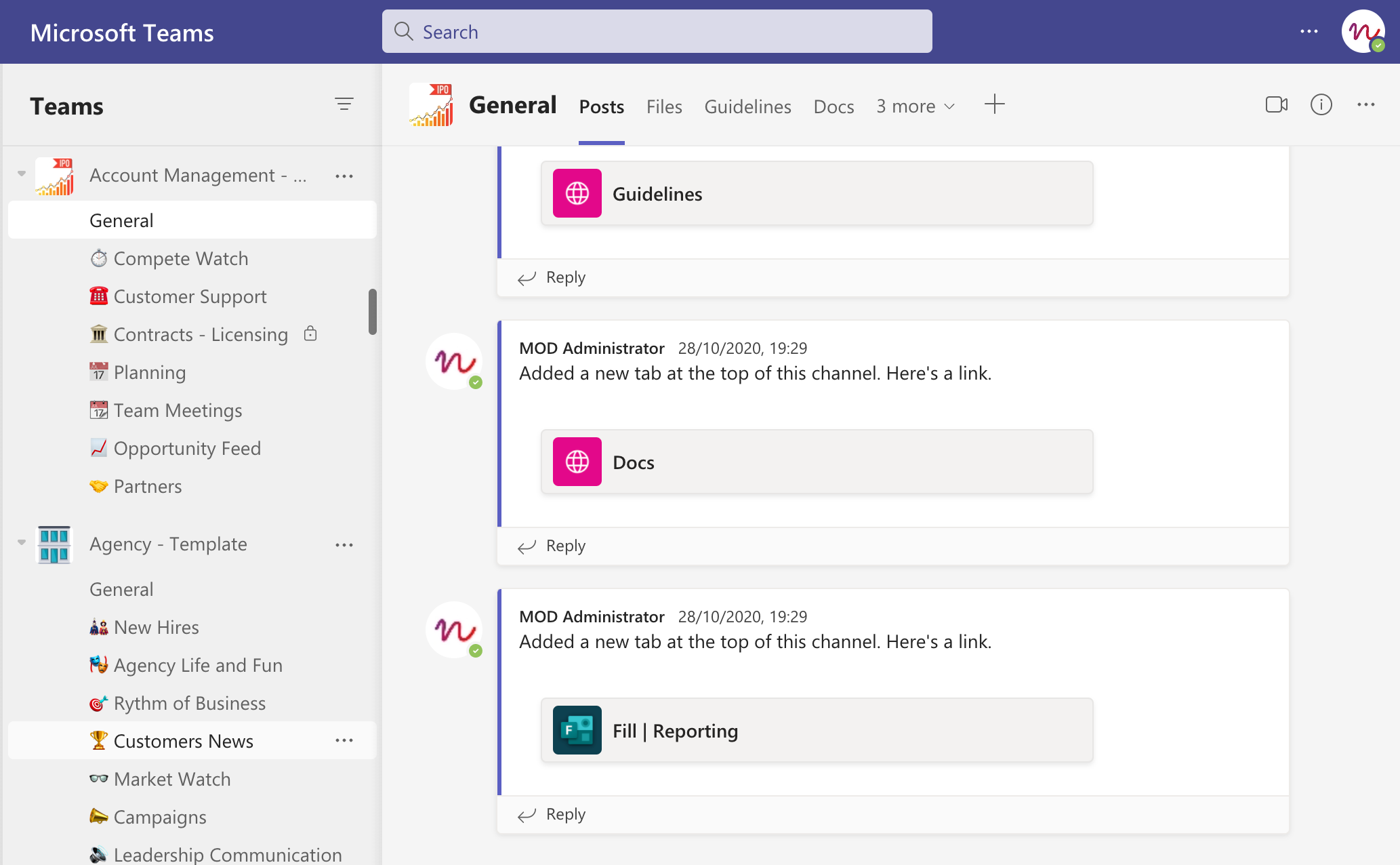Open channel more options ellipsis in header
This screenshot has height=865, width=1400.
coord(1365,105)
